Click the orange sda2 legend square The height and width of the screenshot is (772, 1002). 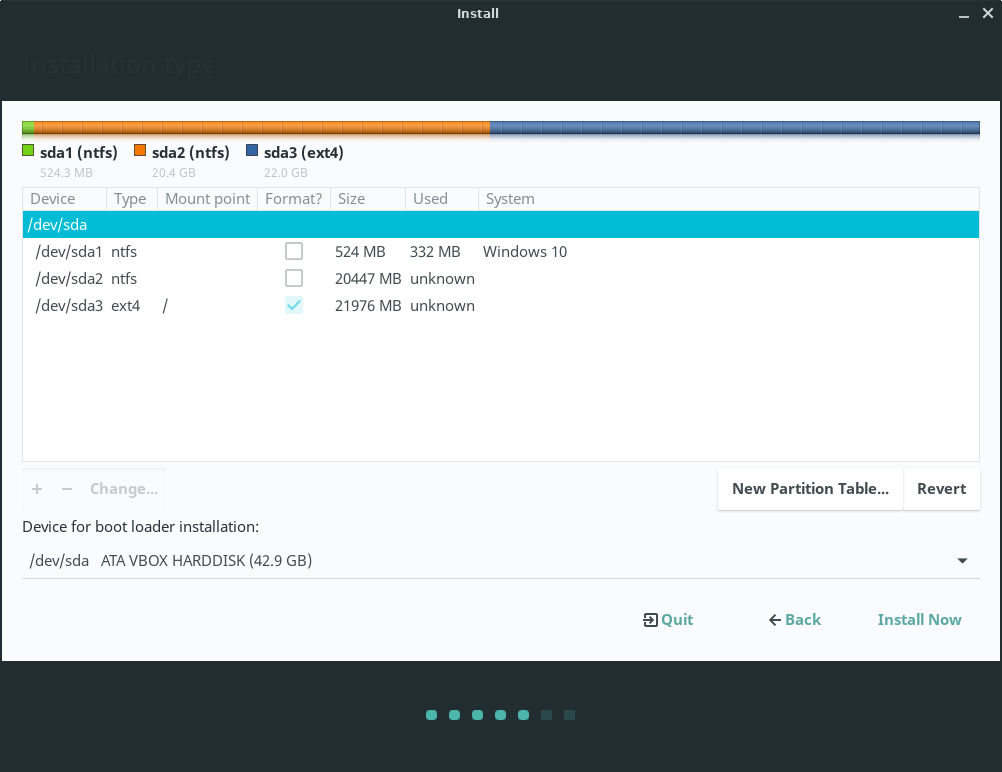(140, 151)
